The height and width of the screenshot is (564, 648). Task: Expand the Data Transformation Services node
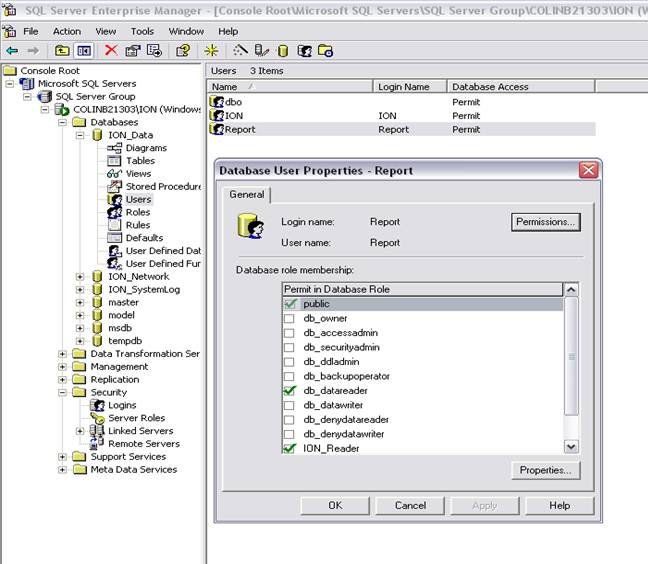(x=62, y=354)
